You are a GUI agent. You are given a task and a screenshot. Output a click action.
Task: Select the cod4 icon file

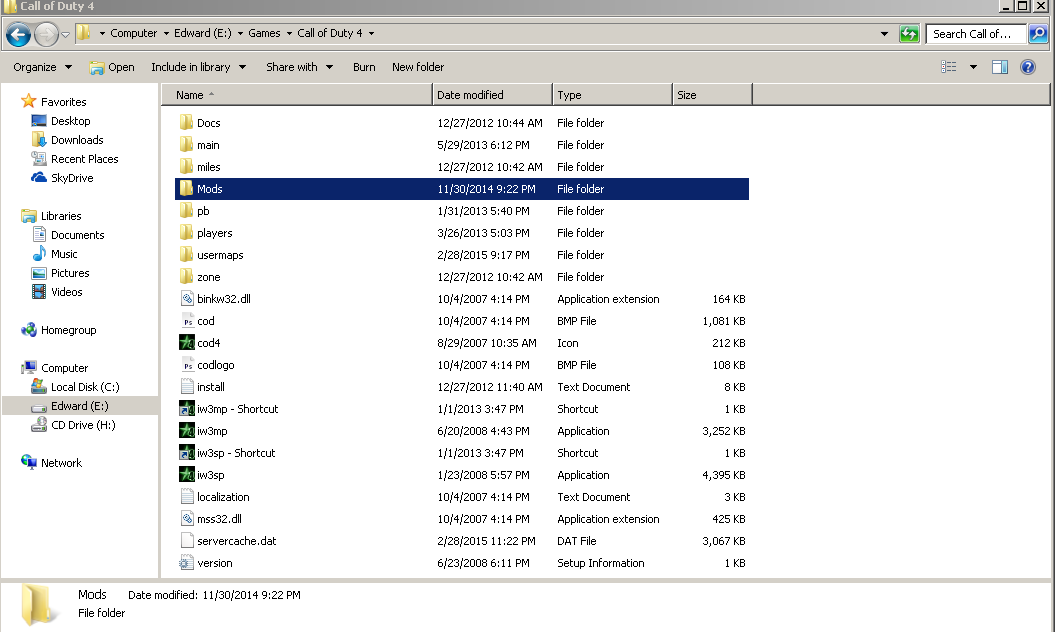click(x=208, y=343)
